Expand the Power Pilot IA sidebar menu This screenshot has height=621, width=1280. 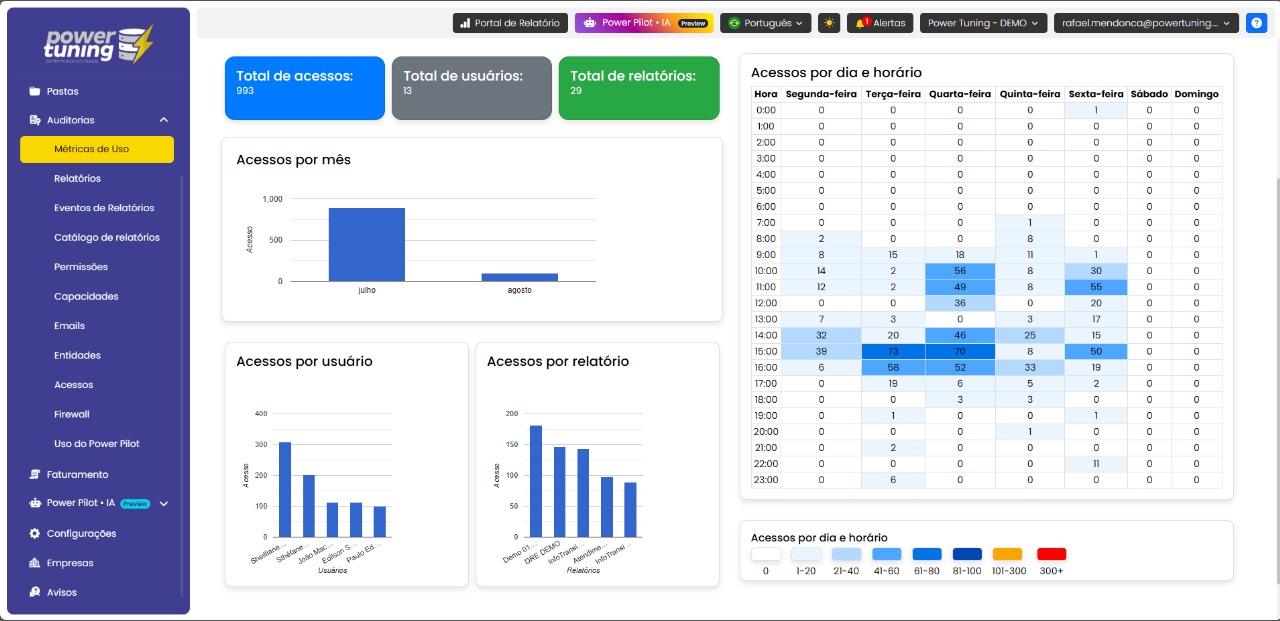click(164, 504)
